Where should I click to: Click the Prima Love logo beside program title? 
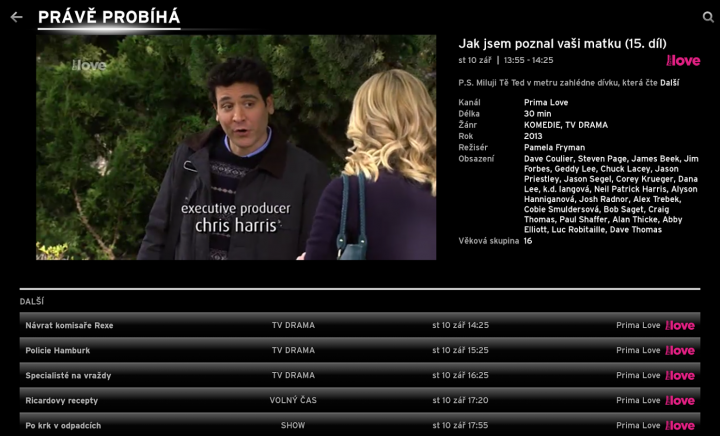(683, 61)
